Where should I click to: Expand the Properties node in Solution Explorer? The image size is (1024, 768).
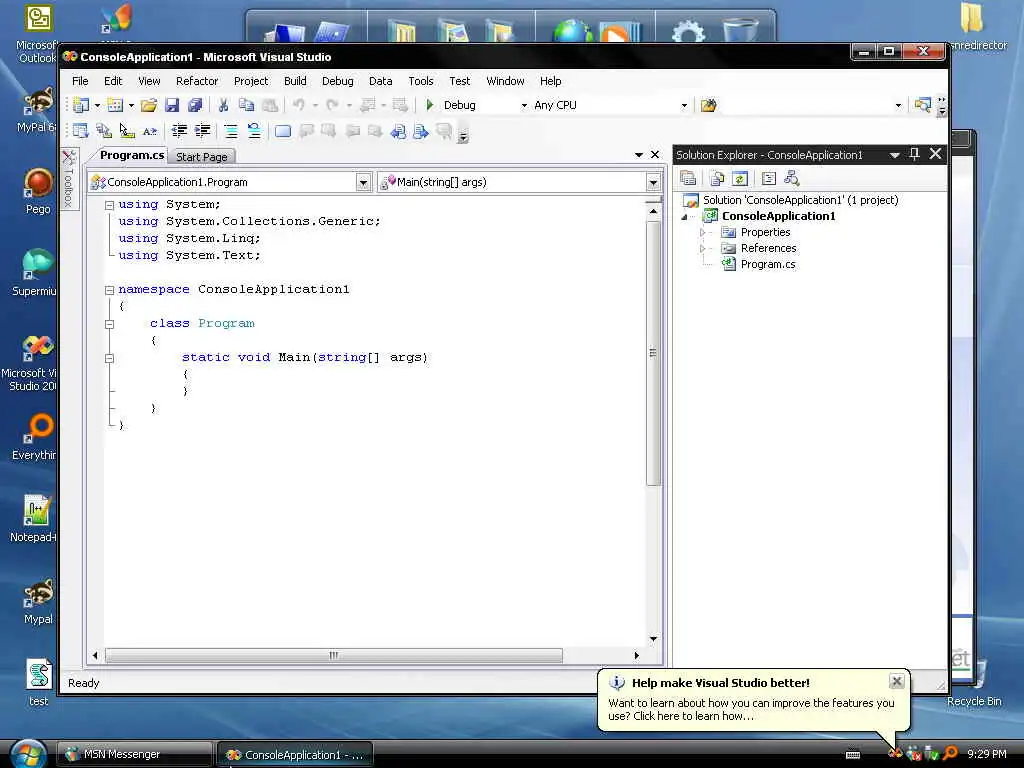(x=703, y=232)
